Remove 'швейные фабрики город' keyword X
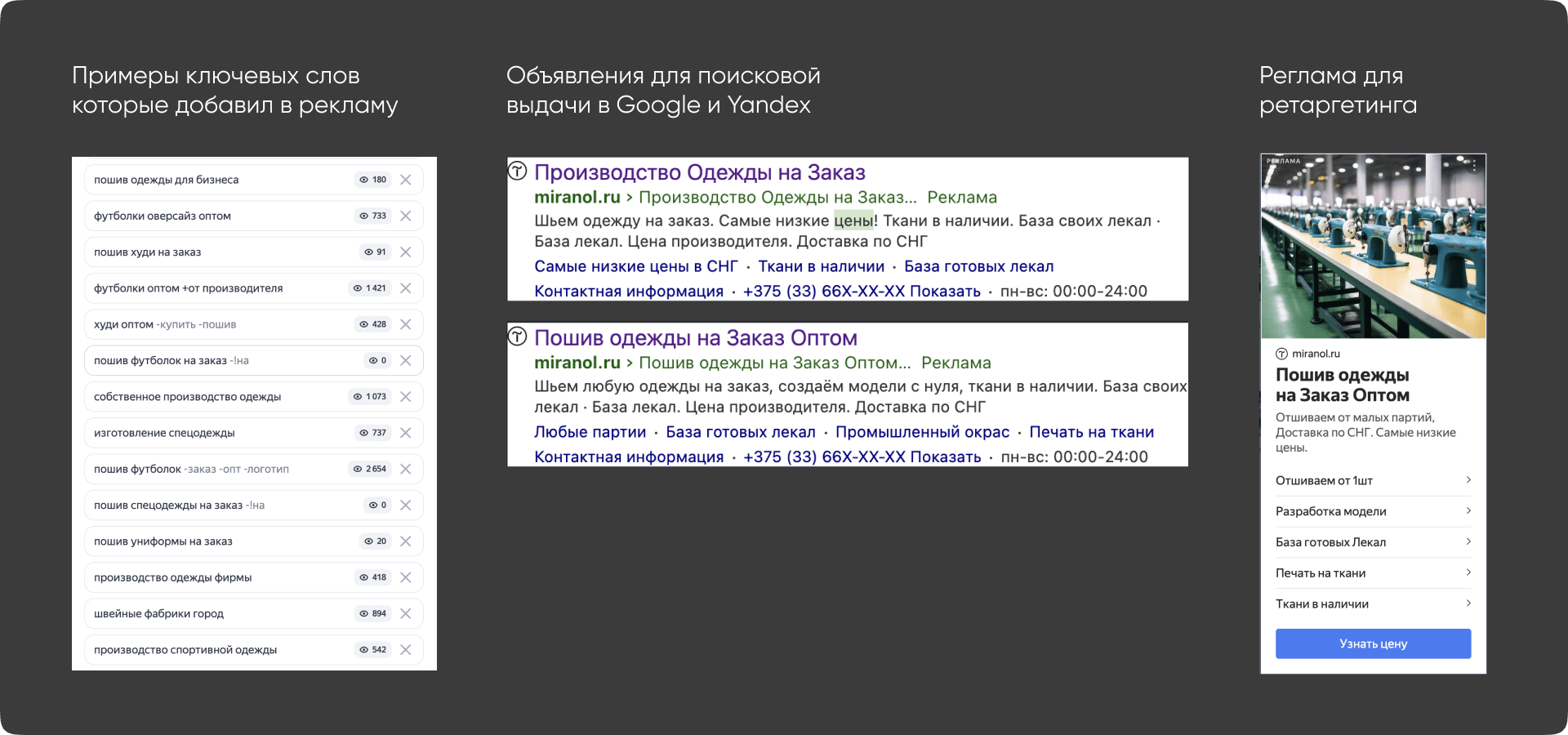Screen dimensions: 1568x735 point(406,613)
